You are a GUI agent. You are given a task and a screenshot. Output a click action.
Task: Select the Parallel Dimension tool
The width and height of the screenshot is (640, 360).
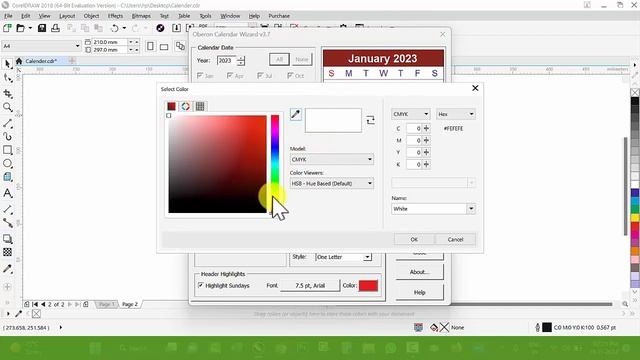click(7, 209)
